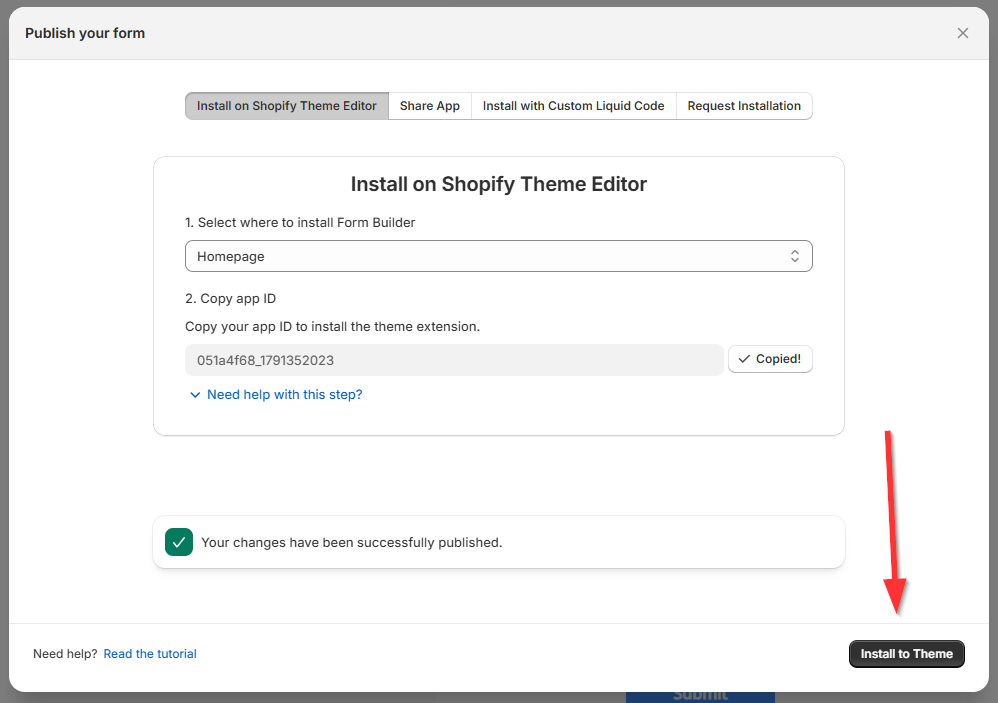The height and width of the screenshot is (703, 998).
Task: Click 'Copy your app ID to install' instruction text
Action: (x=332, y=327)
